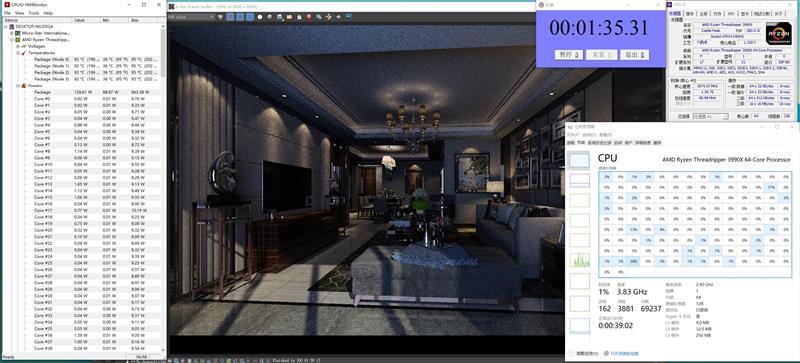Image resolution: width=800 pixels, height=363 pixels.
Task: Click the pause button on the stopwatch
Action: (x=568, y=55)
